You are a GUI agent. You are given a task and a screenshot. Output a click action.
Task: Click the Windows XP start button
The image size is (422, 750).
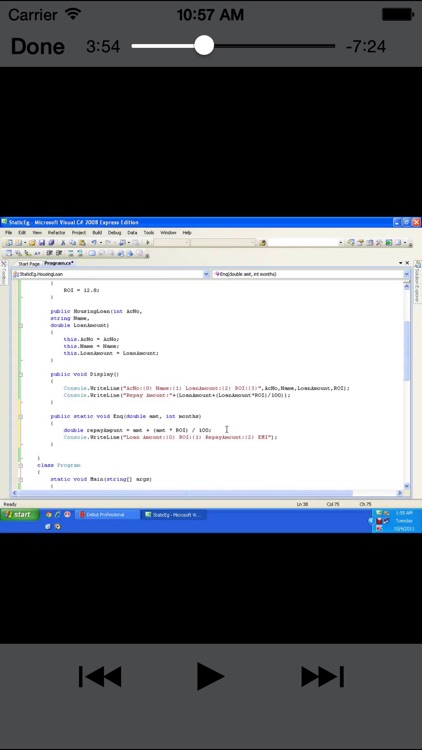point(20,515)
